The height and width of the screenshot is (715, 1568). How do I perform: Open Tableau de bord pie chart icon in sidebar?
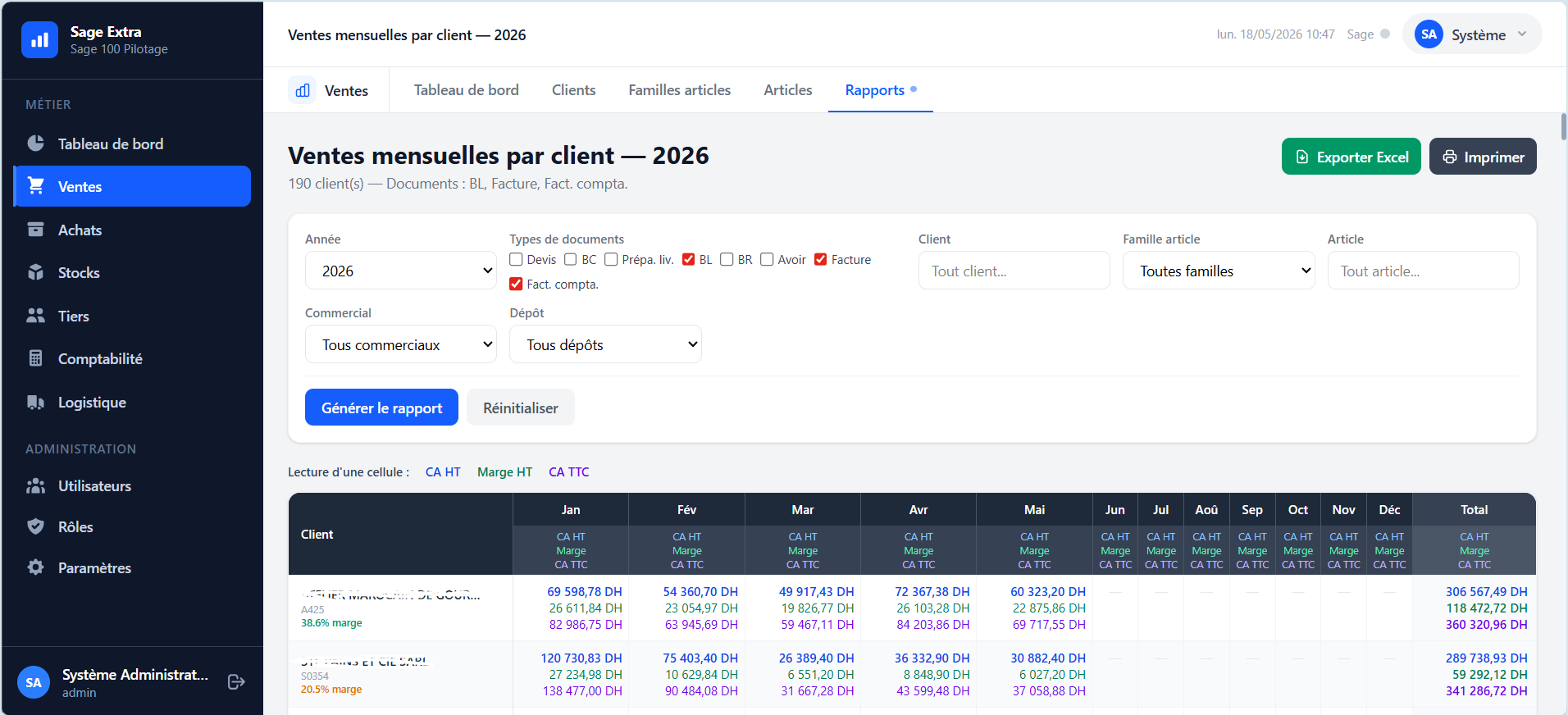coord(35,143)
